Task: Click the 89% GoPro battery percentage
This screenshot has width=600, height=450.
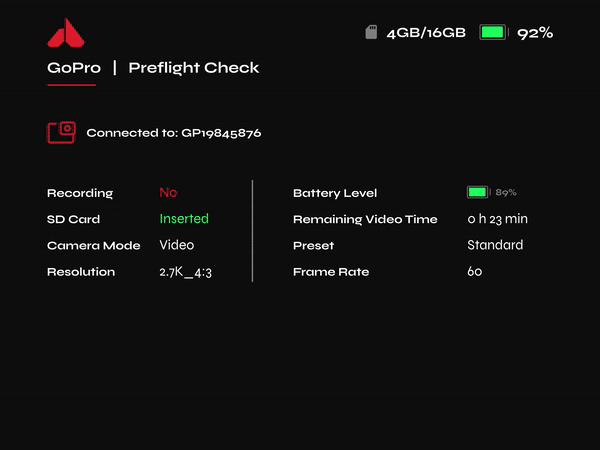Action: [x=506, y=192]
